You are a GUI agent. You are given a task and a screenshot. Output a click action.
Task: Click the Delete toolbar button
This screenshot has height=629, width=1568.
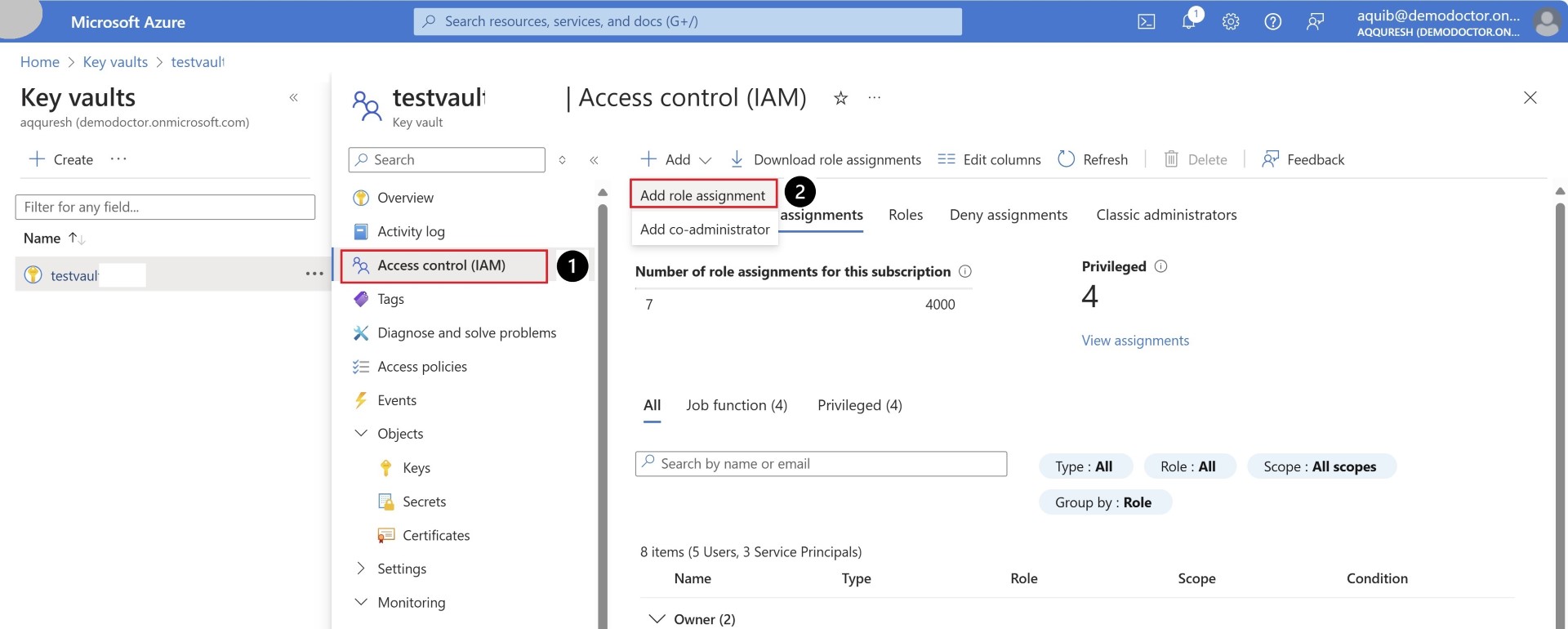(1196, 159)
